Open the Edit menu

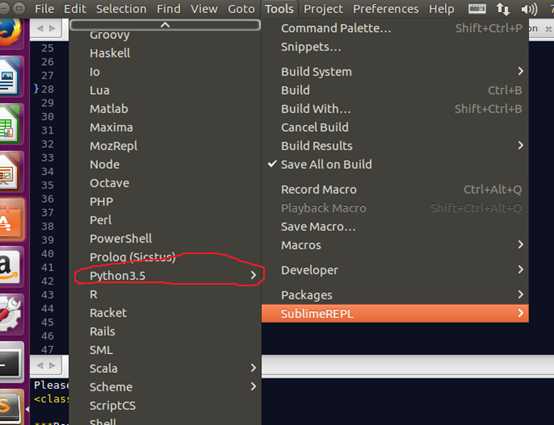[75, 9]
